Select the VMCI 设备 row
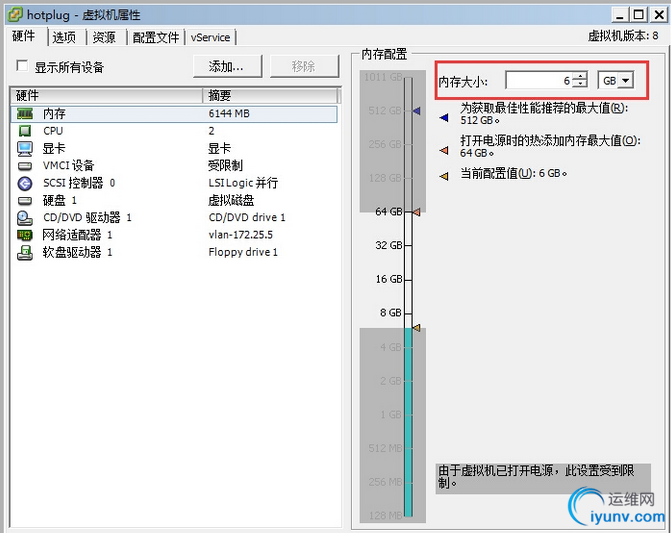This screenshot has width=671, height=533. pos(174,166)
